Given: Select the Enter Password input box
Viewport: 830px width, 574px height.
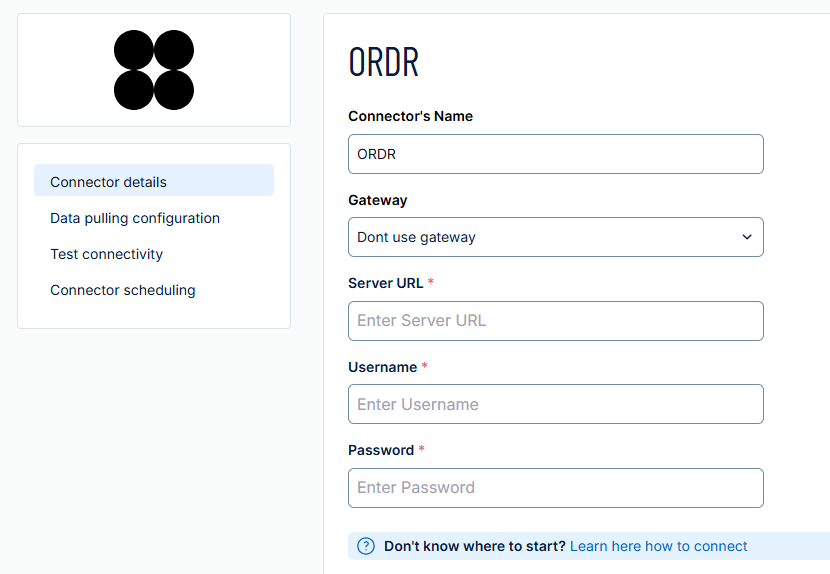Looking at the screenshot, I should pos(555,488).
